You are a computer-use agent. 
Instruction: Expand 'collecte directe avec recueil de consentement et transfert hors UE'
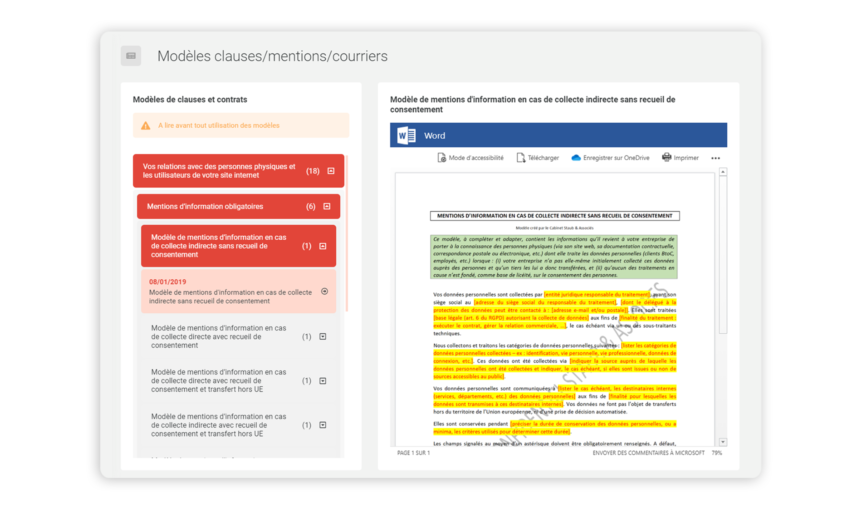(323, 381)
